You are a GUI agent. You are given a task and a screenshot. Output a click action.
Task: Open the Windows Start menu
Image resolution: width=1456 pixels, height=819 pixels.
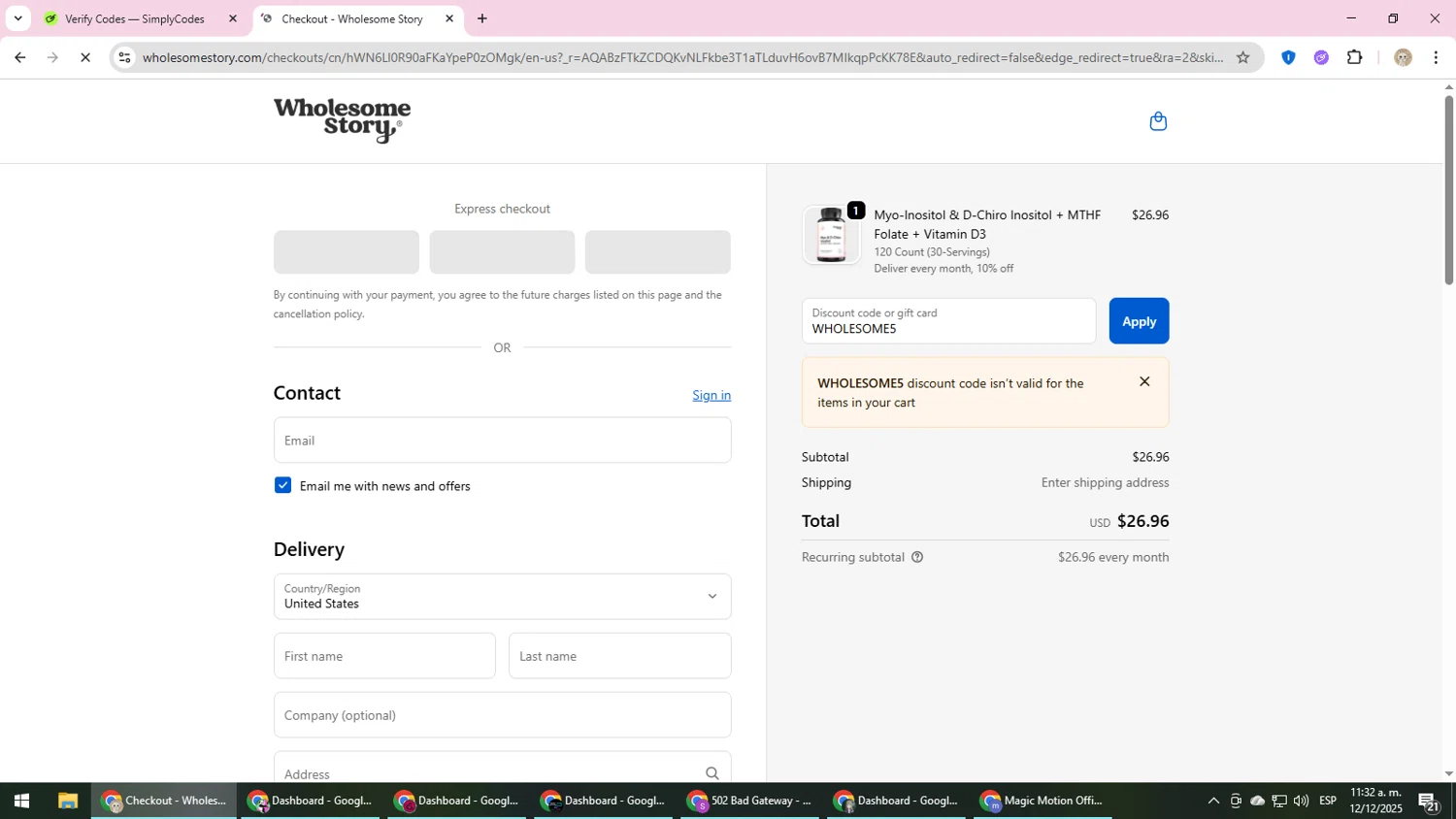[21, 801]
